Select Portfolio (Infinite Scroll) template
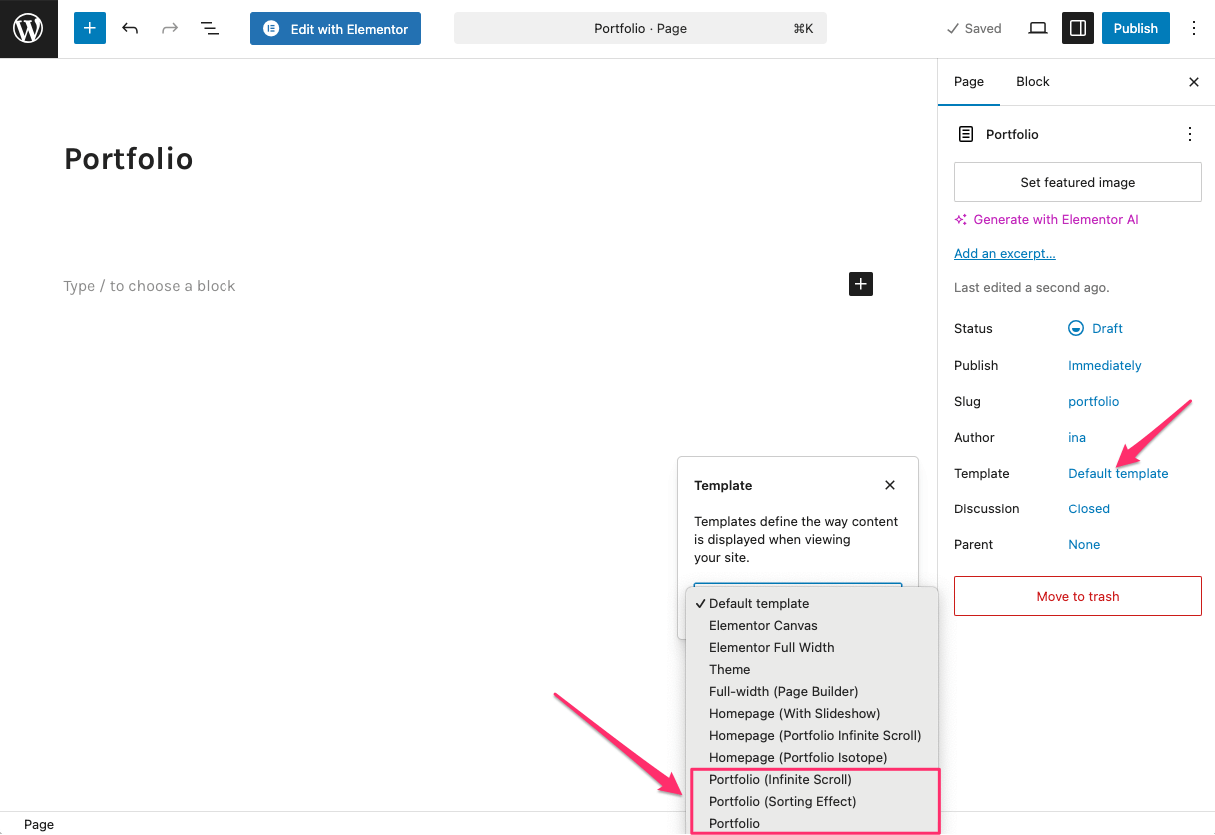This screenshot has height=835, width=1215. [780, 779]
